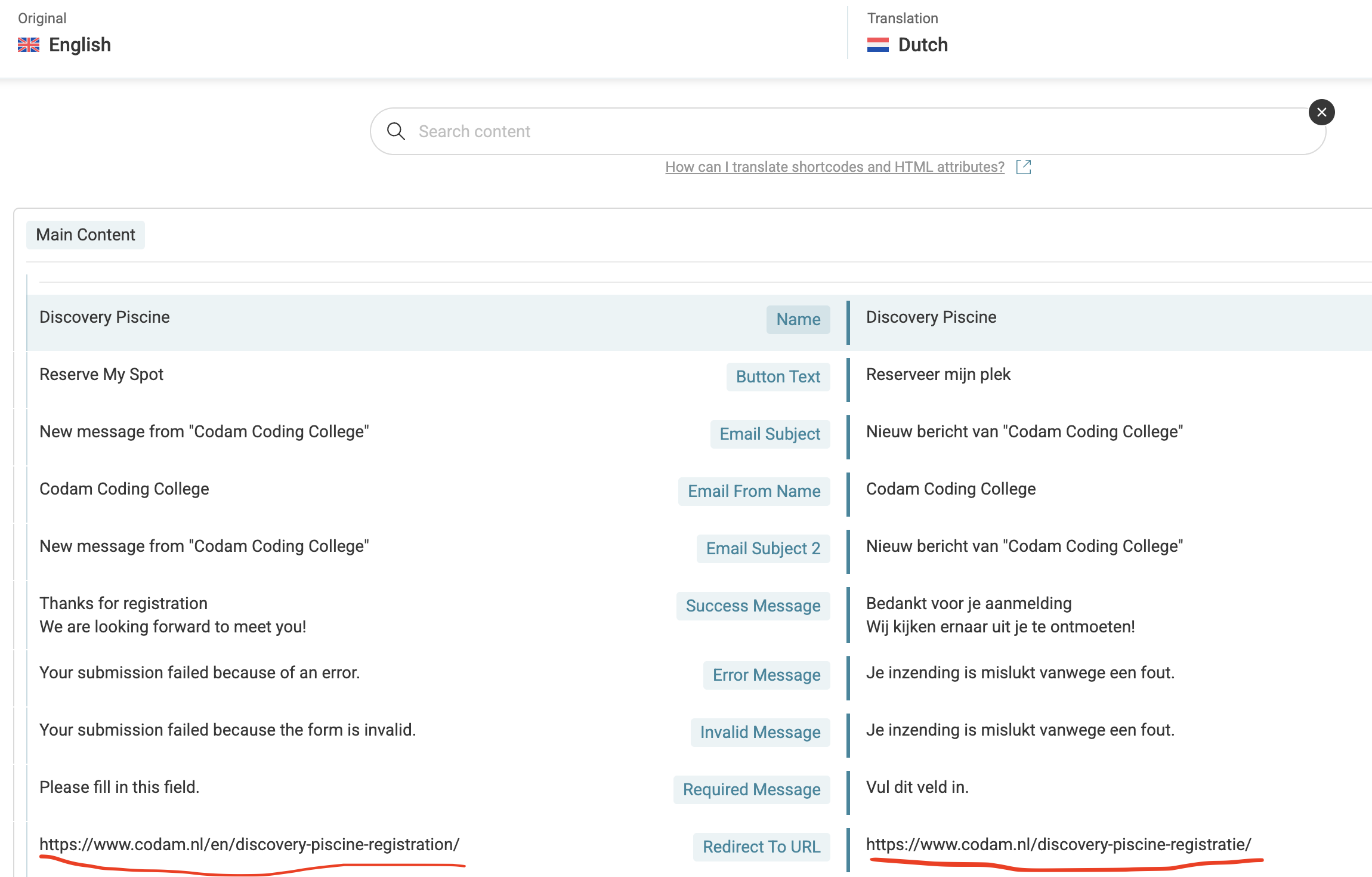Select the Main Content tab label
Screen dimensions: 1372x877
85,234
